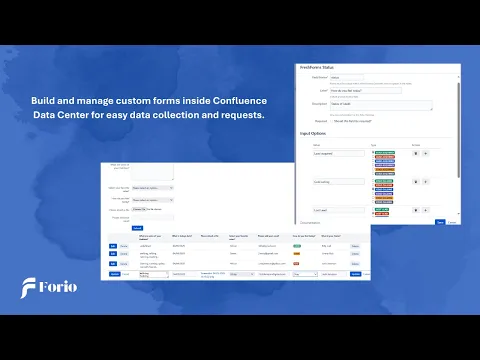Select green badge type for first input option
This screenshot has height=360, width=480.
[385, 153]
